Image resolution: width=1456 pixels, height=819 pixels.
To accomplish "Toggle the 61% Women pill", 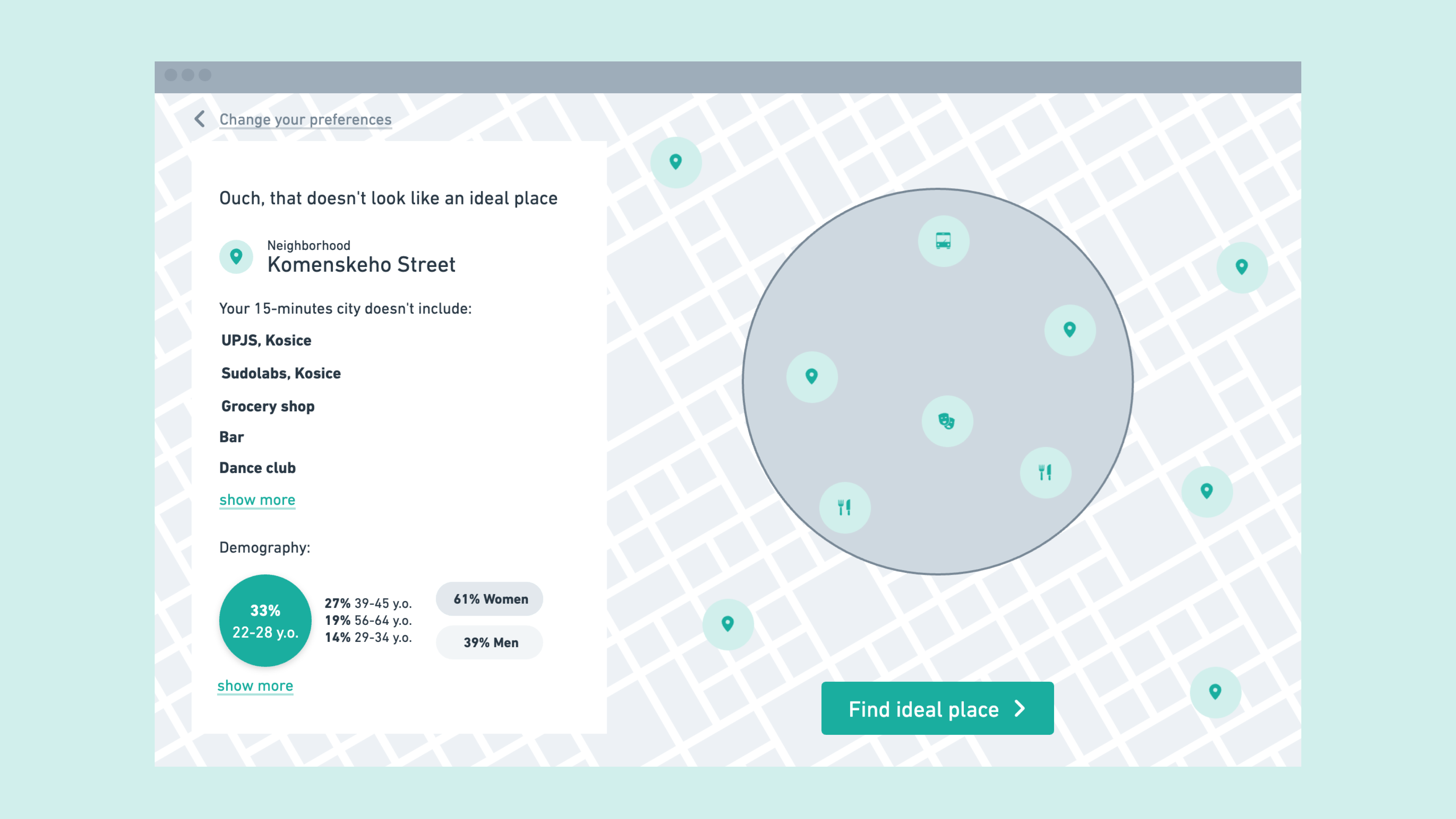I will click(490, 599).
